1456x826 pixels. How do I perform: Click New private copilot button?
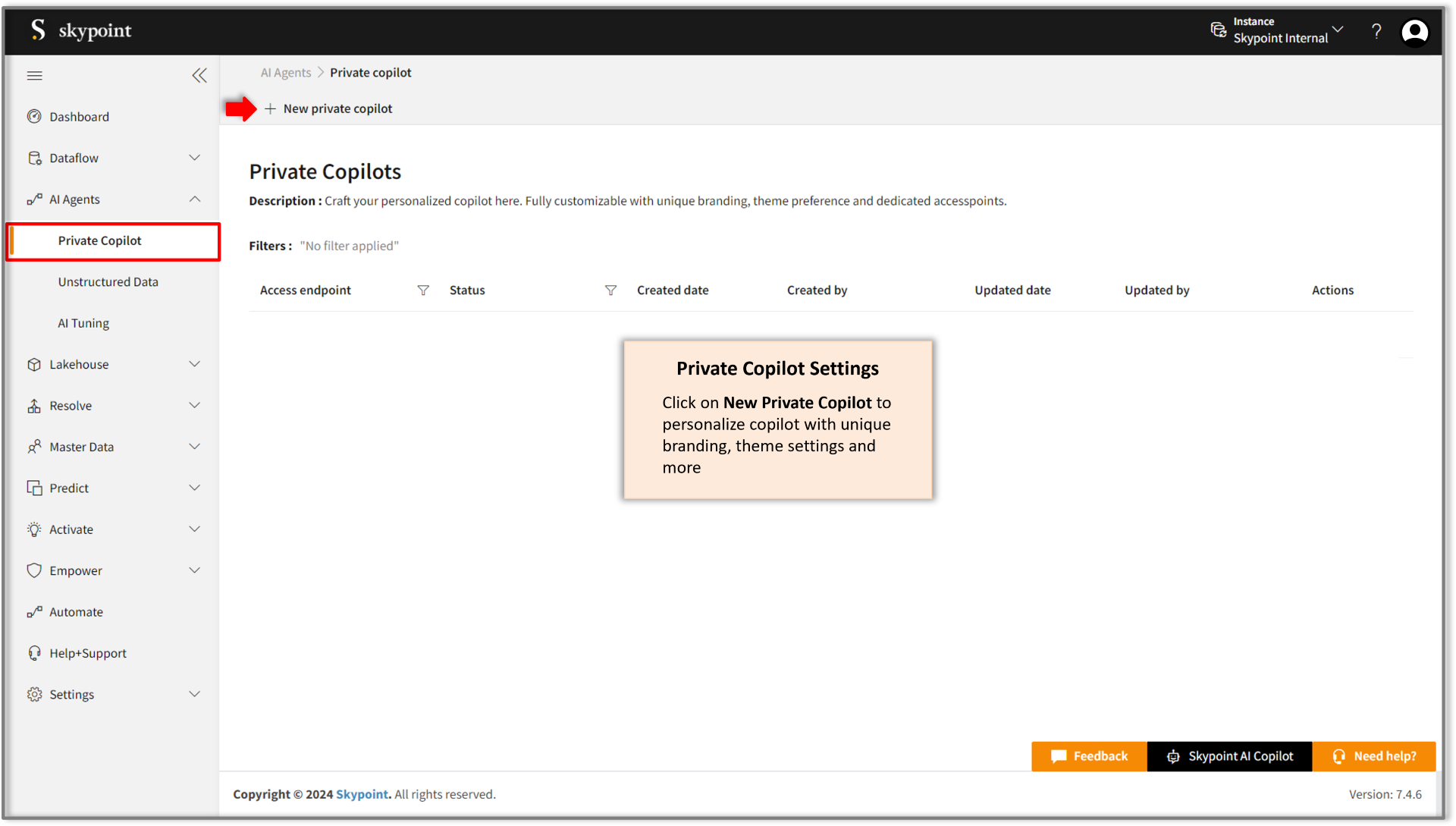[x=328, y=109]
